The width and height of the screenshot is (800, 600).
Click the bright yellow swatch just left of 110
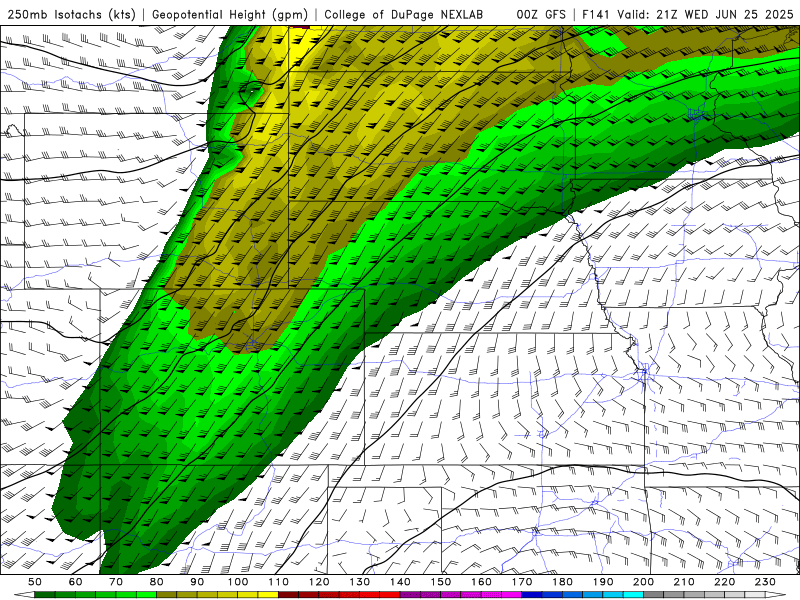point(268,595)
